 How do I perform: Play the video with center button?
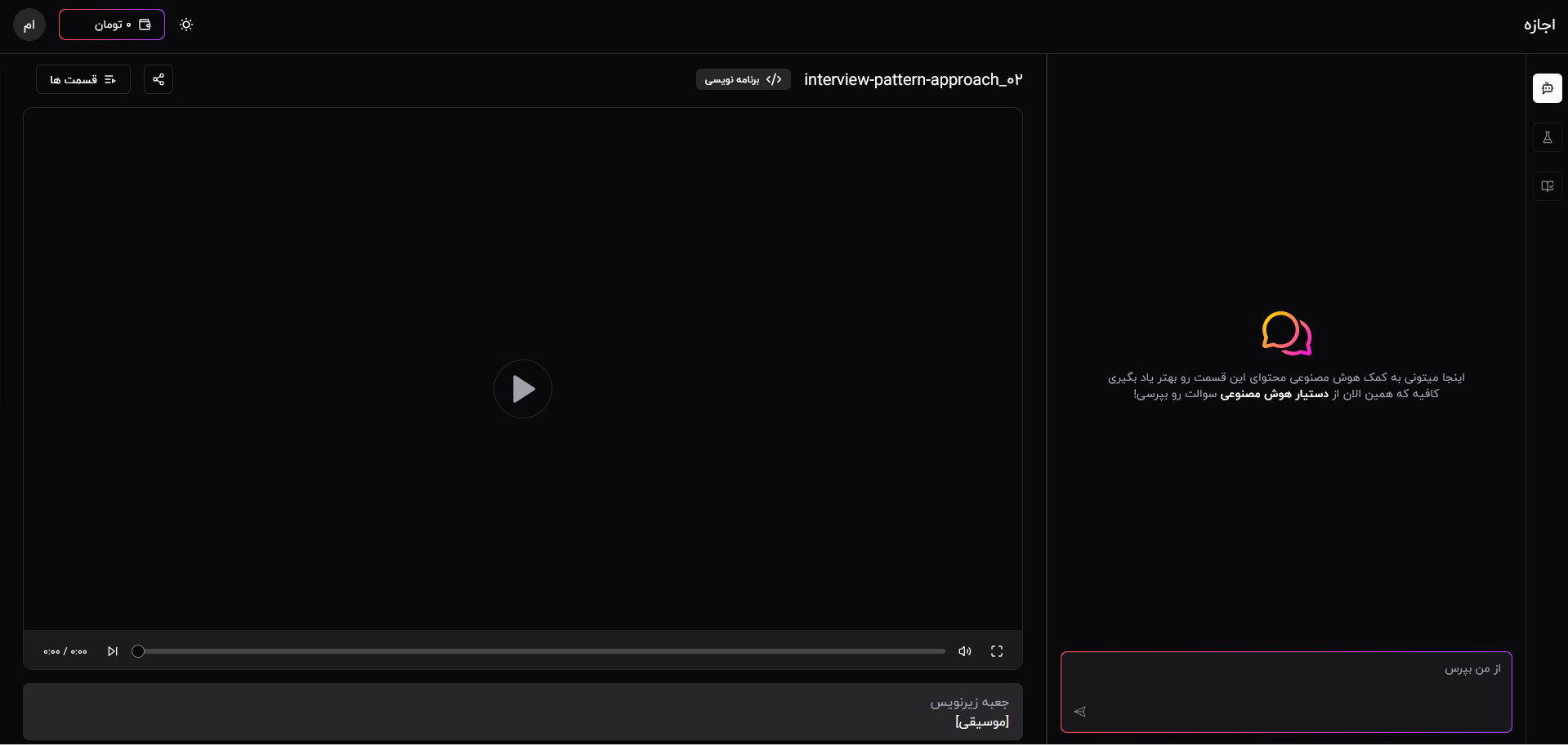(x=523, y=389)
